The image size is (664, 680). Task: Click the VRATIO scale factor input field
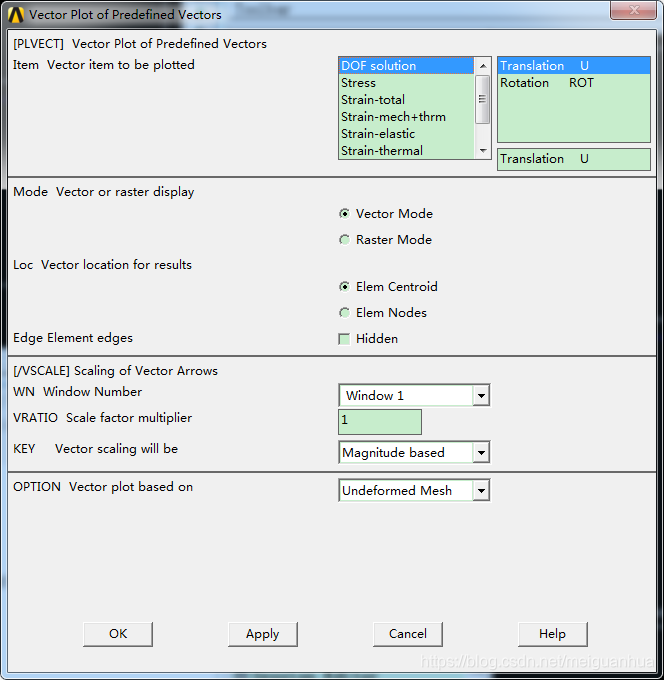point(380,422)
